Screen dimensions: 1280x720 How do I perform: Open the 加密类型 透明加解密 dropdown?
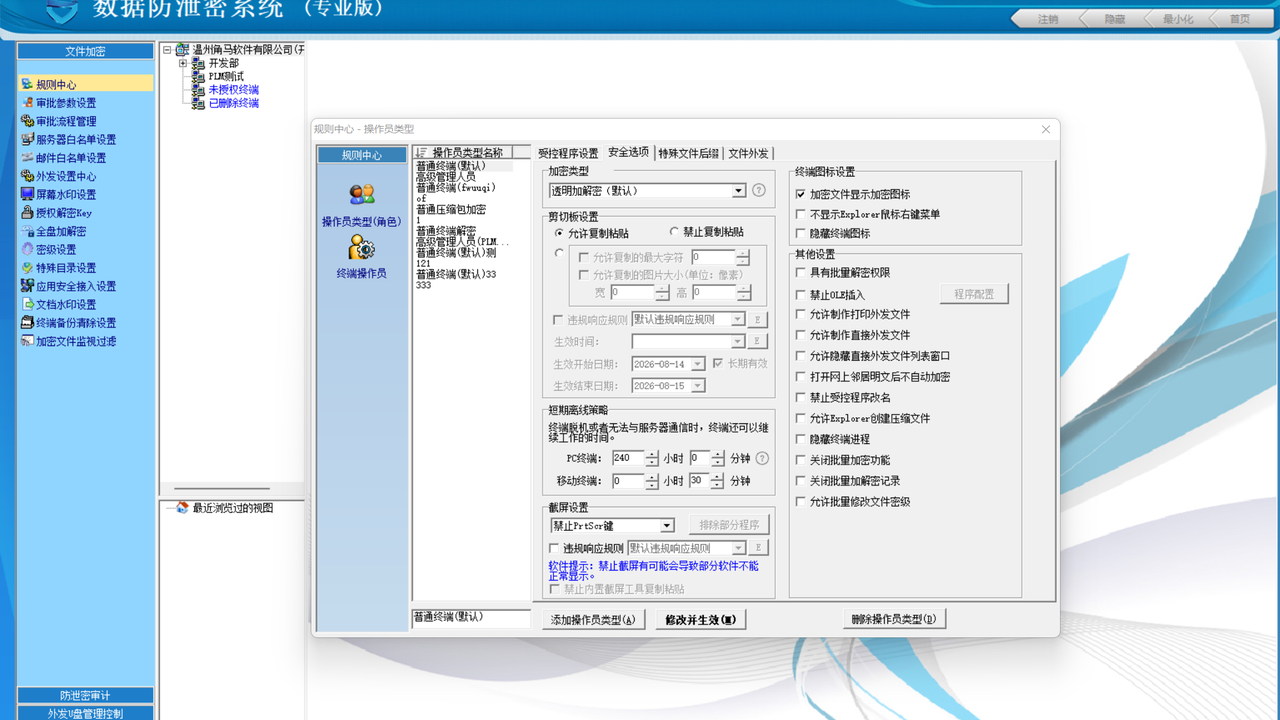[x=739, y=190]
